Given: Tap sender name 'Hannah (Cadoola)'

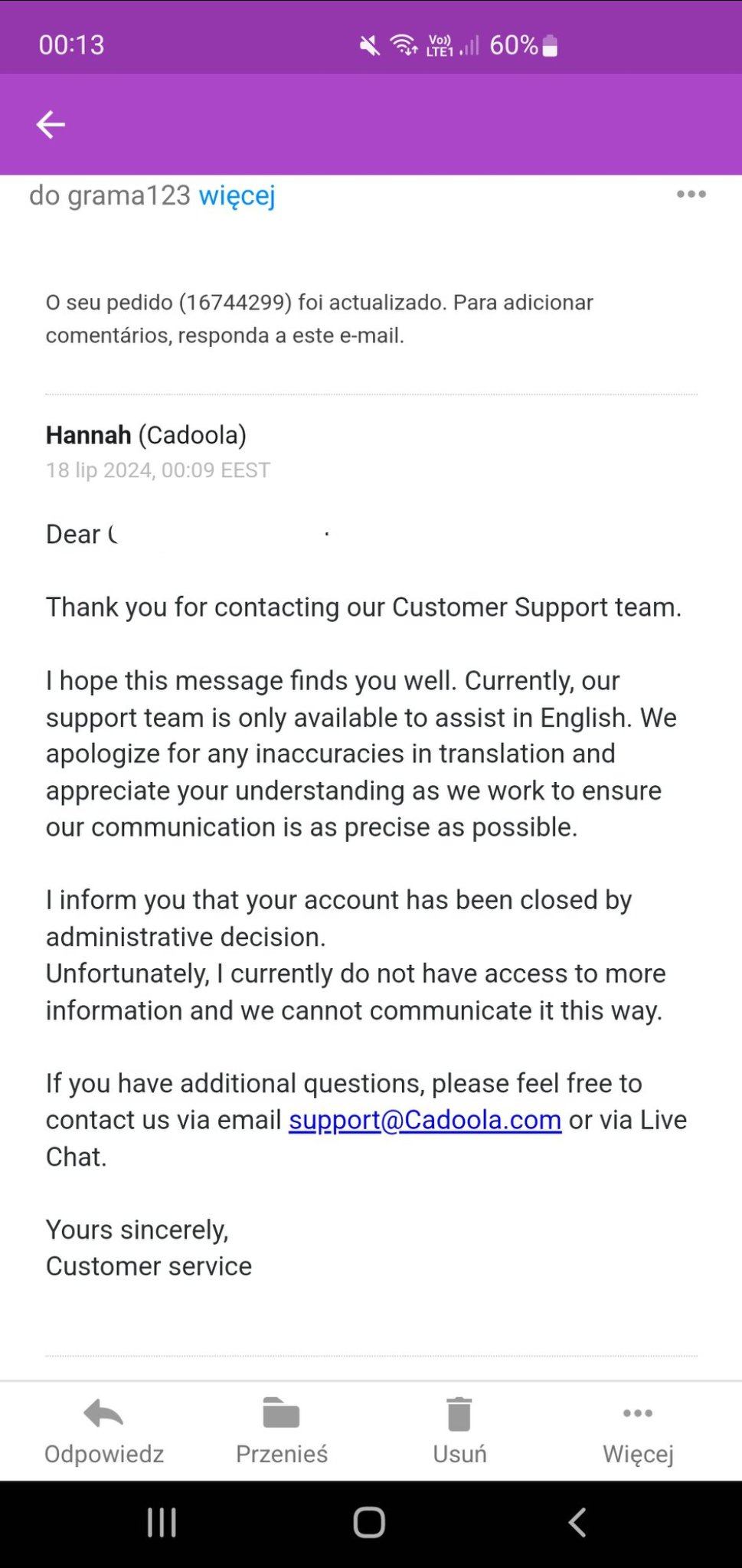Looking at the screenshot, I should (146, 435).
